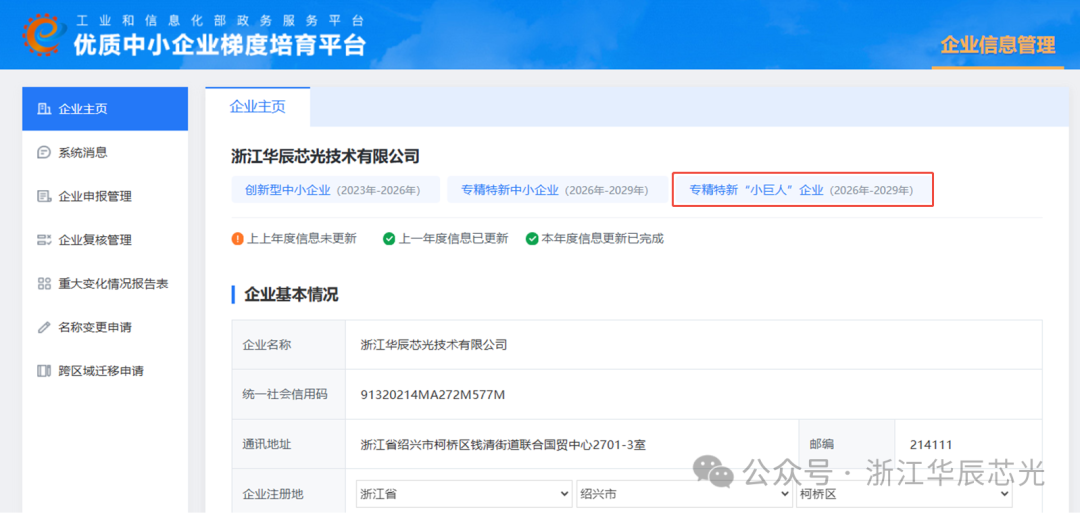Switch to the 企业主页 content tab
1080x516 pixels.
(x=258, y=107)
